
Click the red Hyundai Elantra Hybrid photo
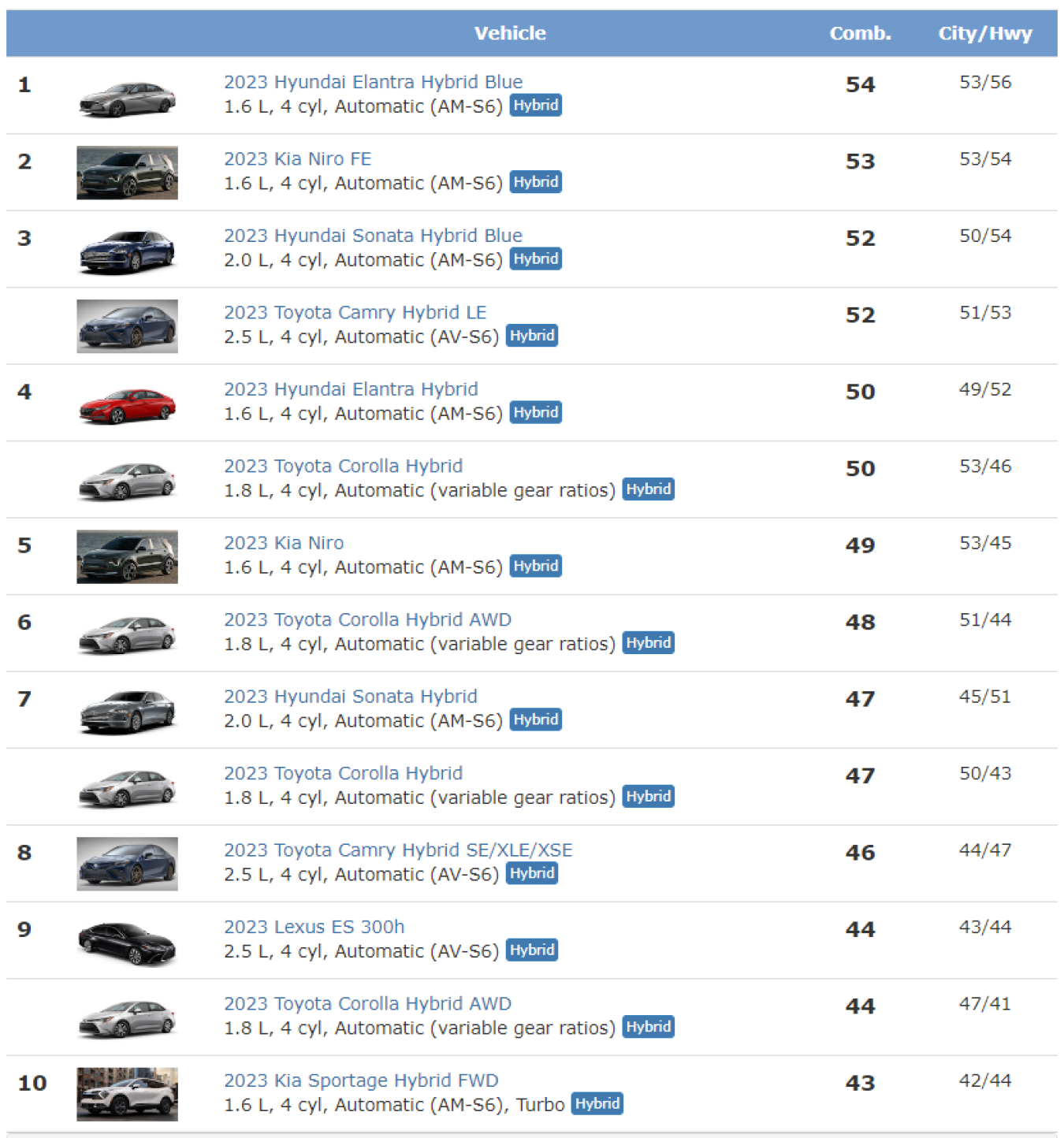tap(127, 405)
